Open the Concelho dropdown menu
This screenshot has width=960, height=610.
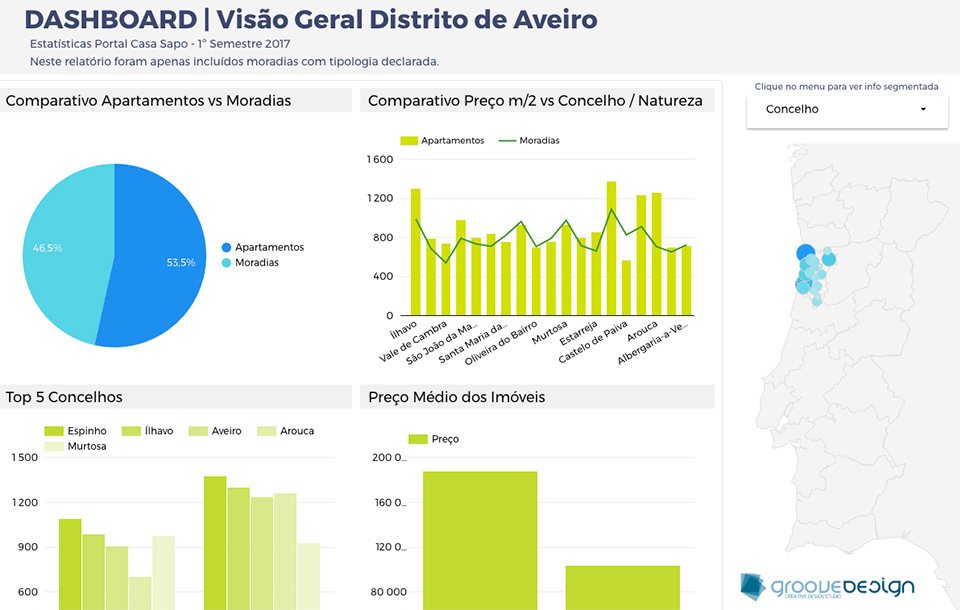coord(847,110)
